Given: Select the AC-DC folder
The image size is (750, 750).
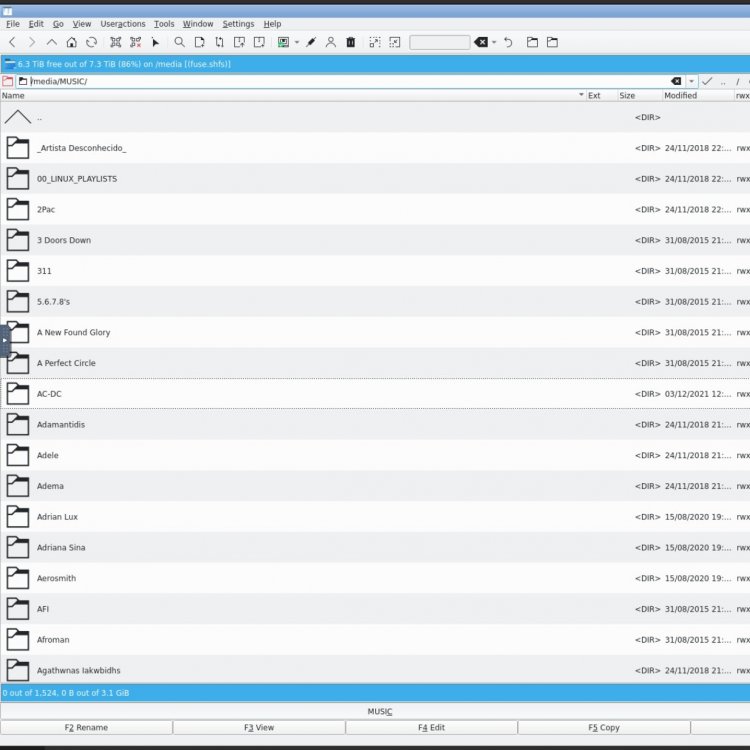Looking at the screenshot, I should point(375,394).
